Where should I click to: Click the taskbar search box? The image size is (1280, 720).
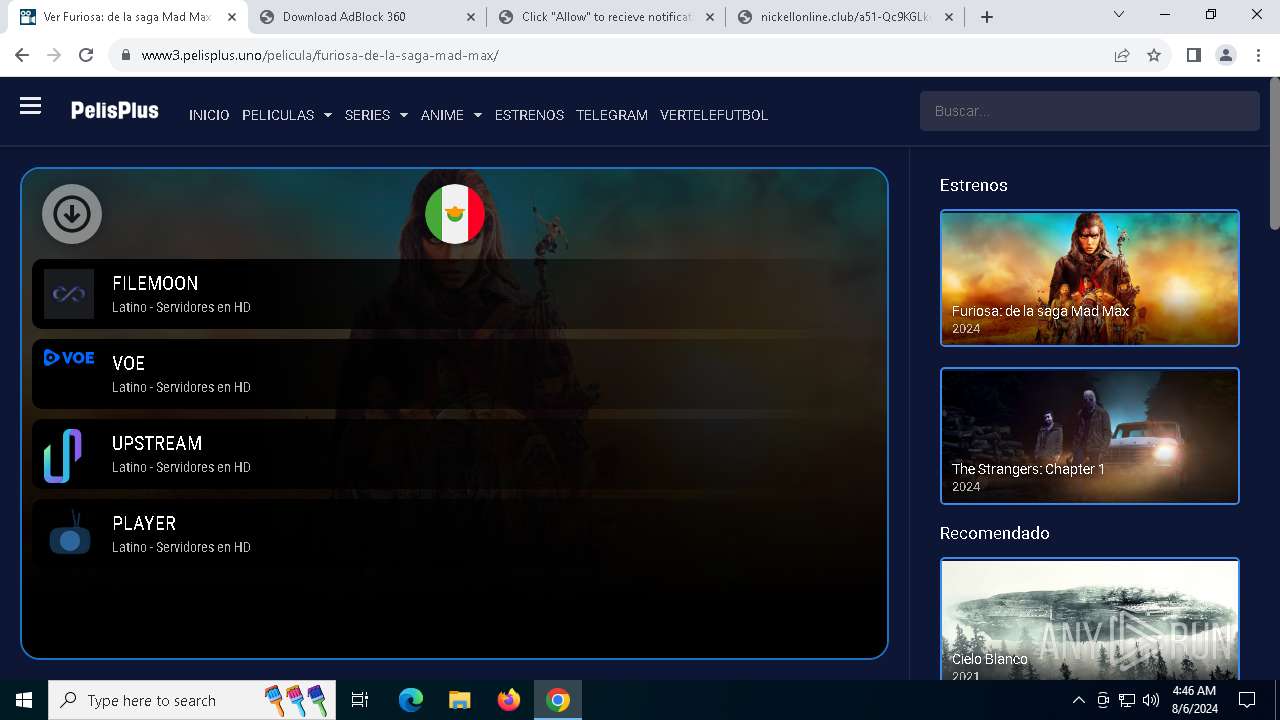tap(194, 700)
